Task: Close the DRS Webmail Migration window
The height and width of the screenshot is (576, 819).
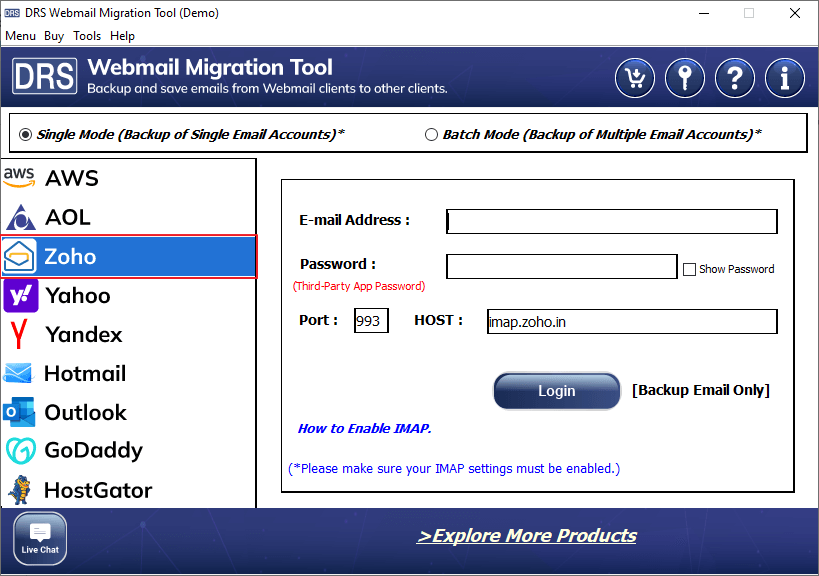Action: (795, 13)
